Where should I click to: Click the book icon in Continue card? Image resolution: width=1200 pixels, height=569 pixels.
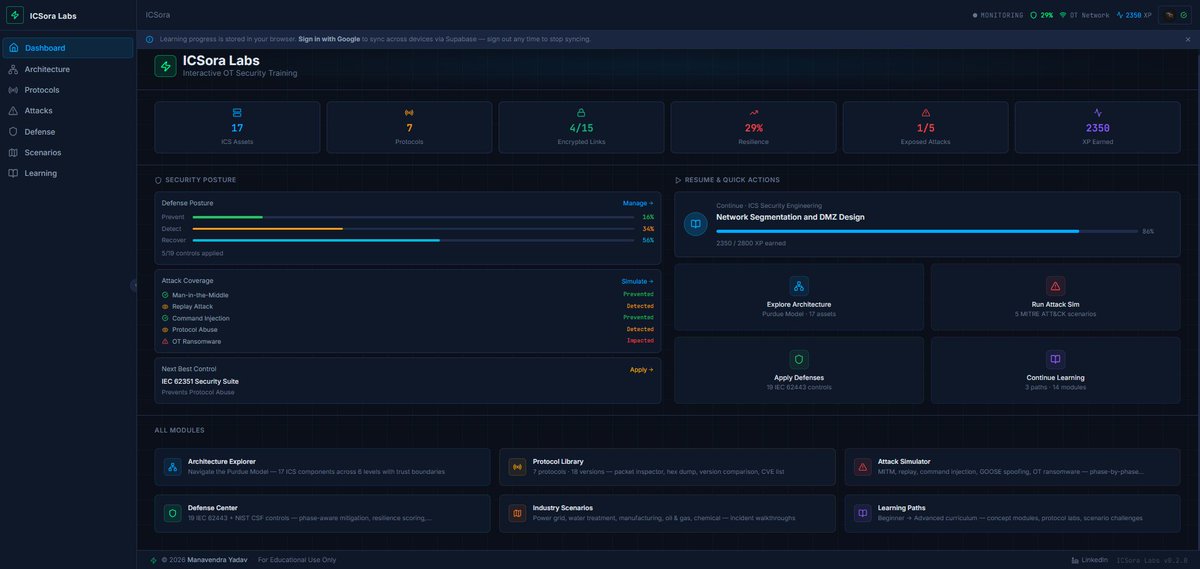695,224
